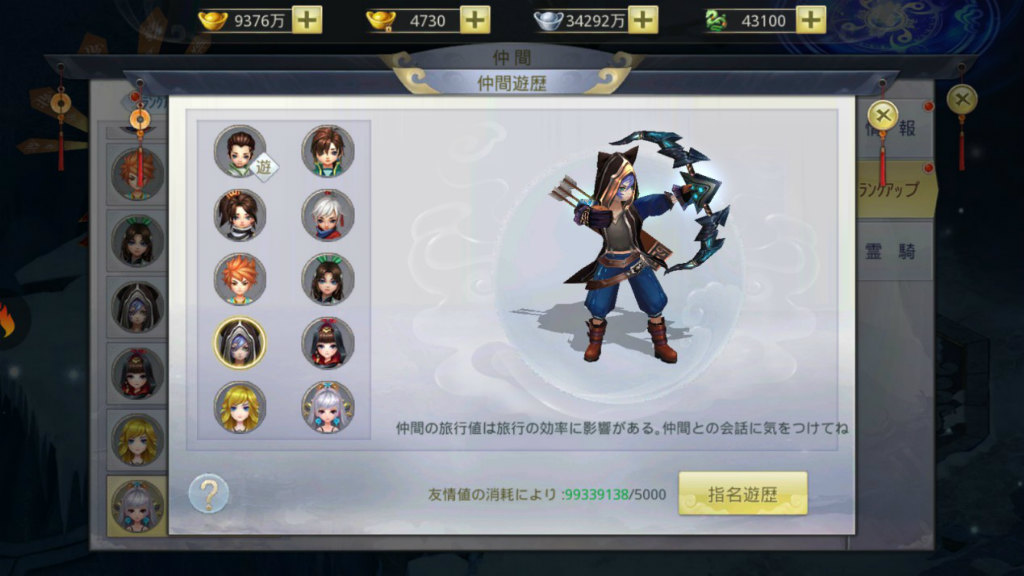The width and height of the screenshot is (1024, 576).
Task: Pick the red-robed black-haired girl in grid
Action: click(x=328, y=344)
